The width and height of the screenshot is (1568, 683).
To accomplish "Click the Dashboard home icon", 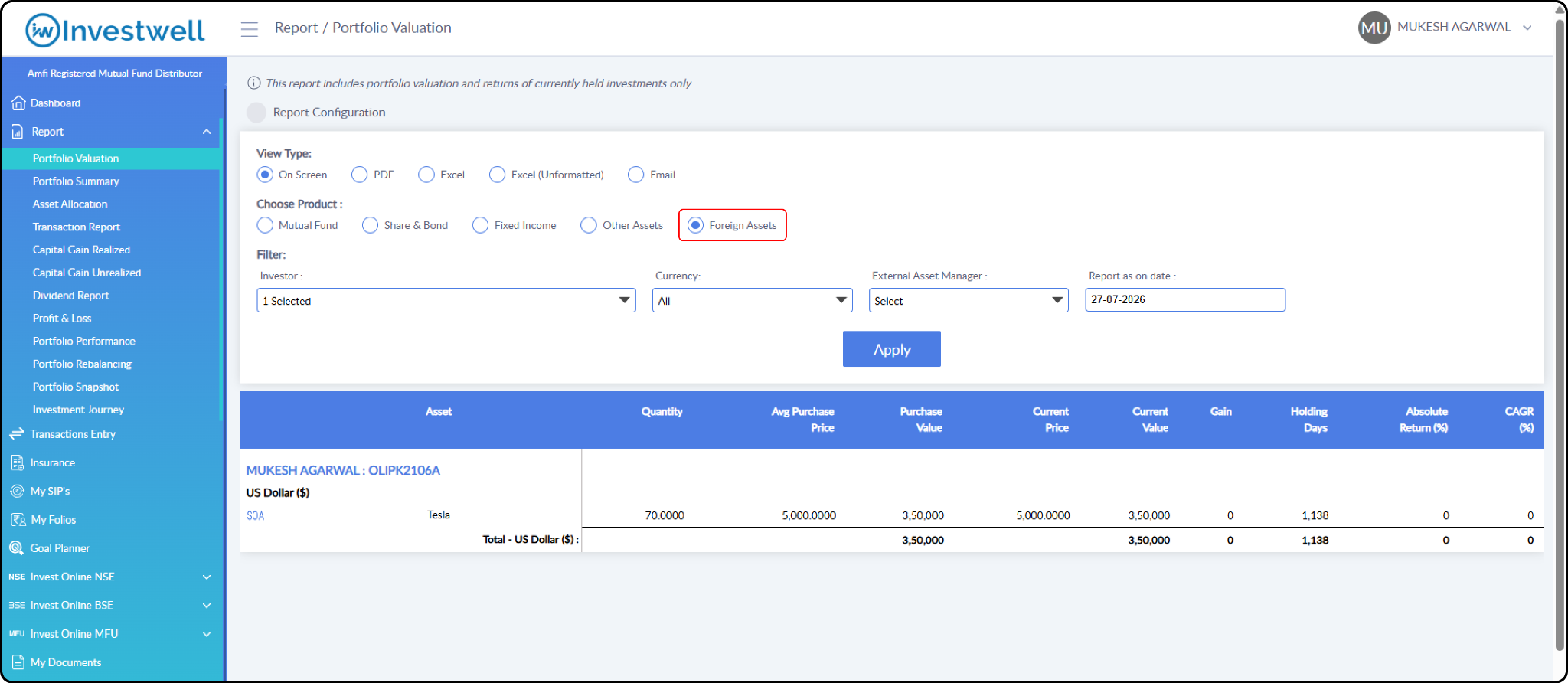I will [x=18, y=103].
